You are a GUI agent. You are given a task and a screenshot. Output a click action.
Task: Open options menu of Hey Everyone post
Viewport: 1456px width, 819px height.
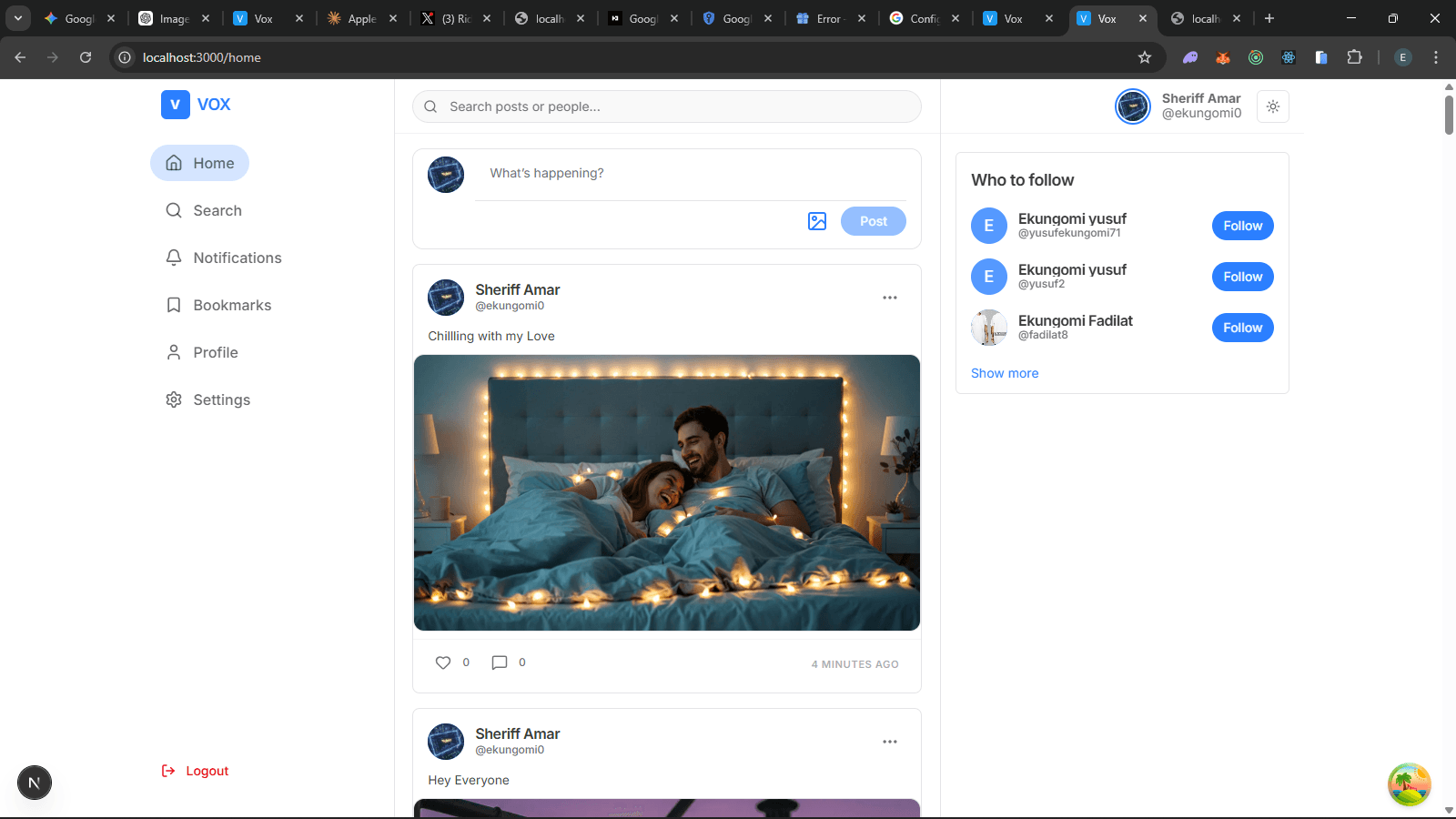[x=890, y=742]
